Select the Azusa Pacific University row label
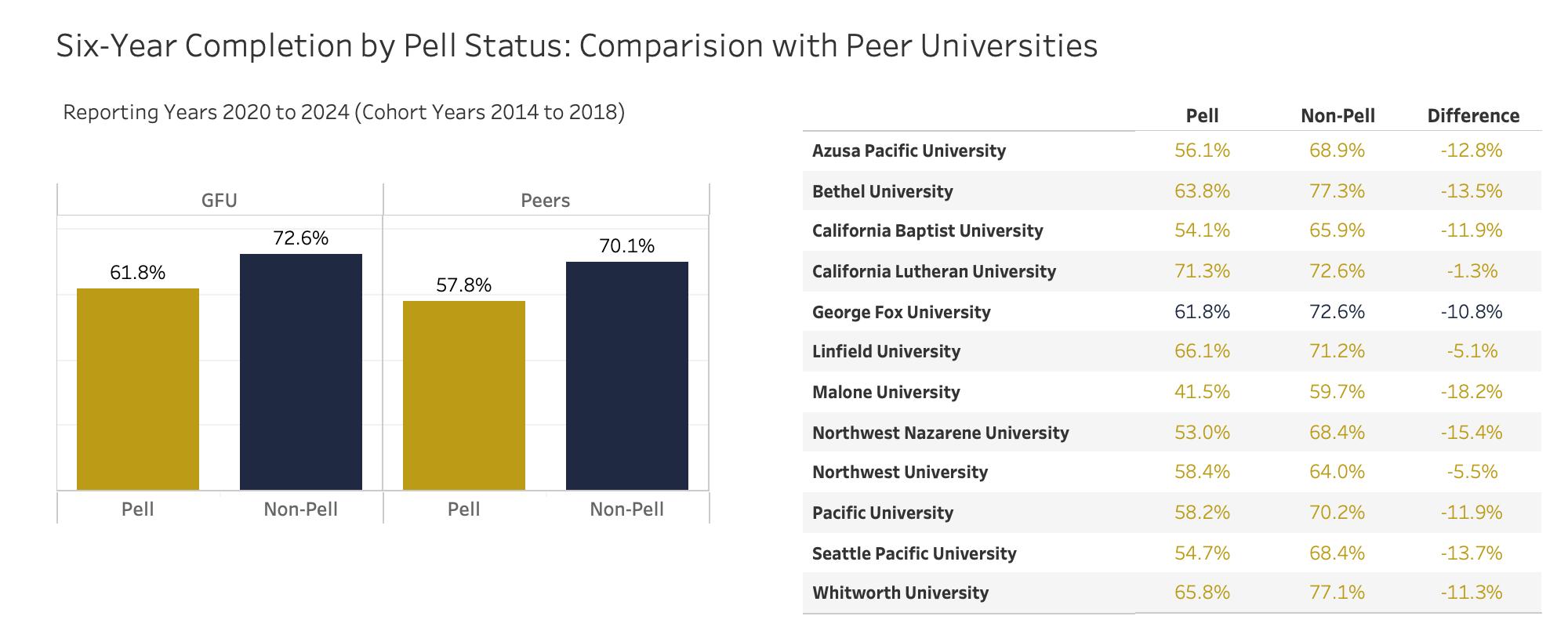 909,150
